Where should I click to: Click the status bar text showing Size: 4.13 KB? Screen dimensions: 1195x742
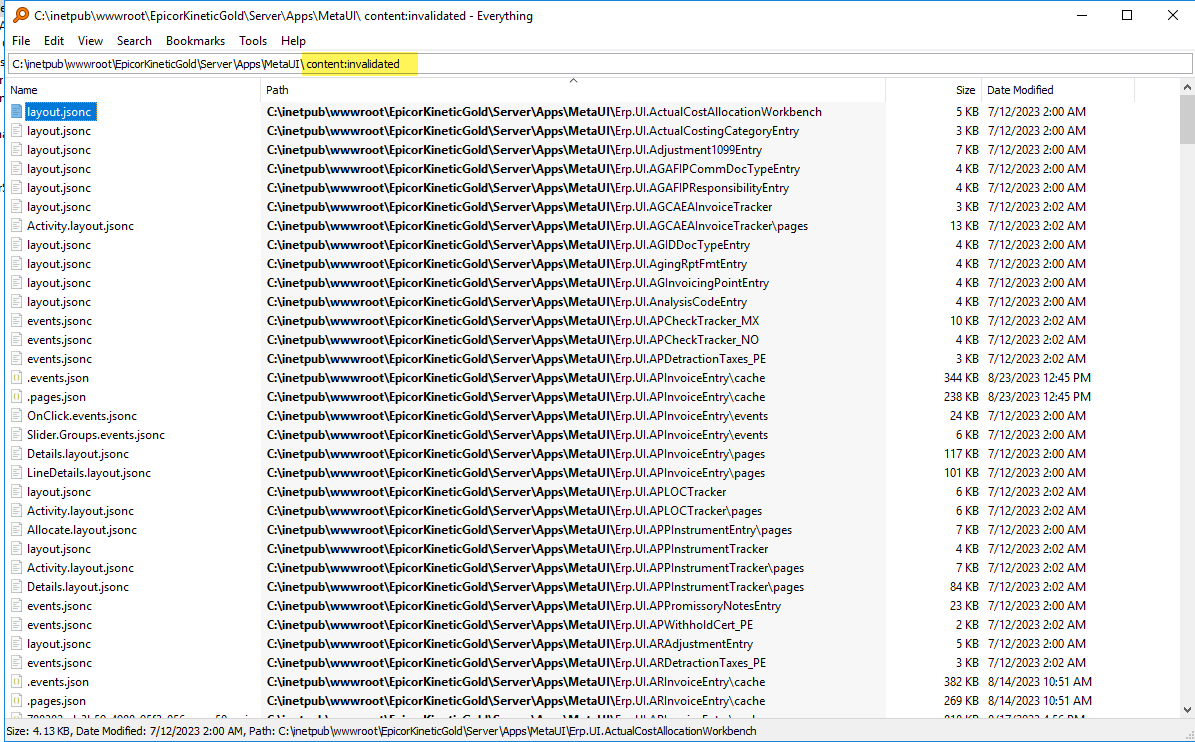[x=381, y=731]
